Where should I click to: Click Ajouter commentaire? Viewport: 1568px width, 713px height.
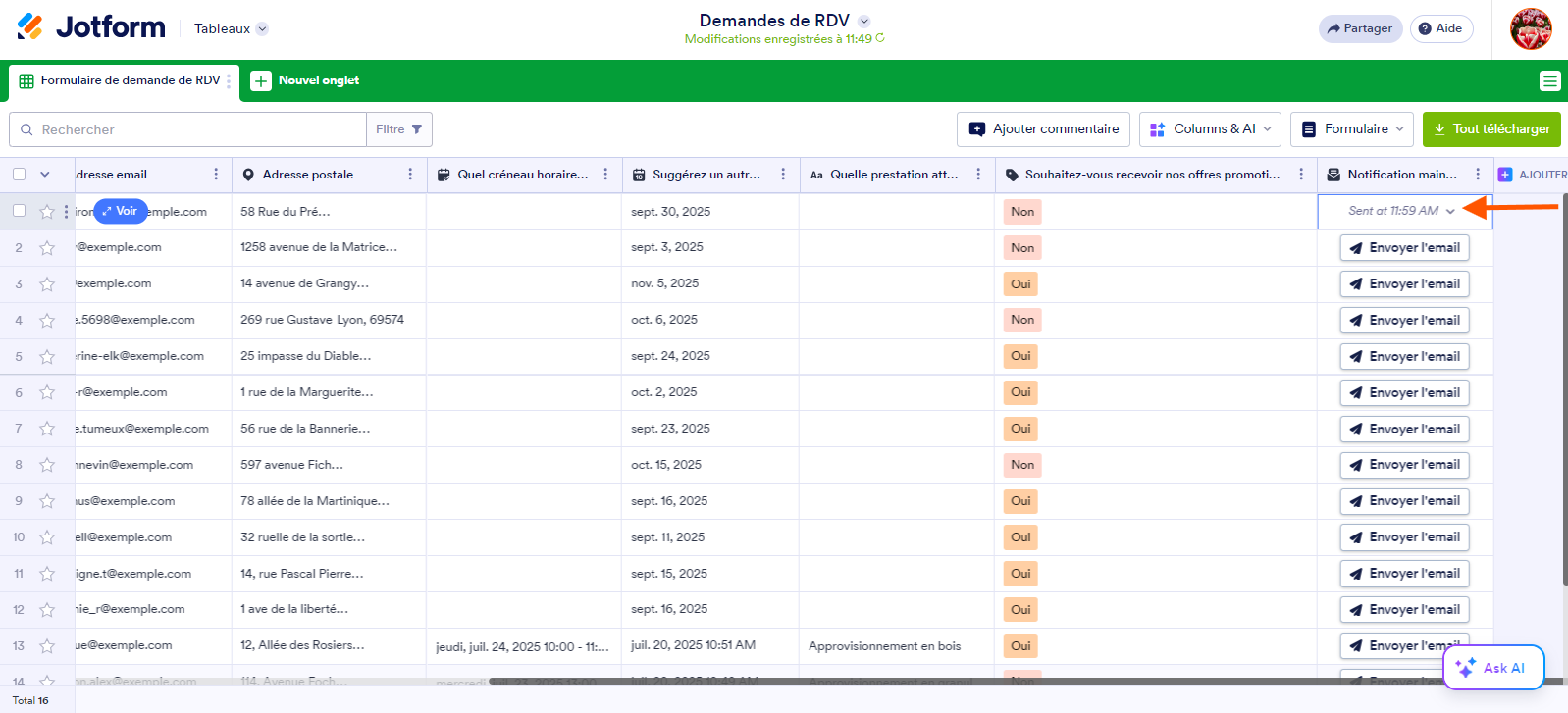pos(1043,129)
